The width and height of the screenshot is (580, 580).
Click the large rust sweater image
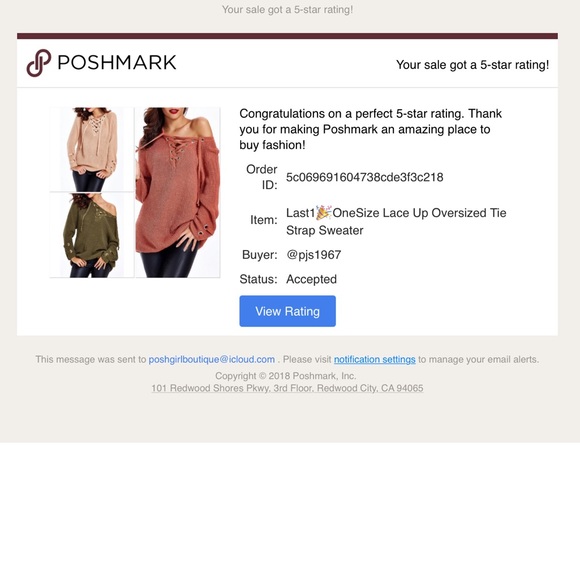(x=178, y=192)
